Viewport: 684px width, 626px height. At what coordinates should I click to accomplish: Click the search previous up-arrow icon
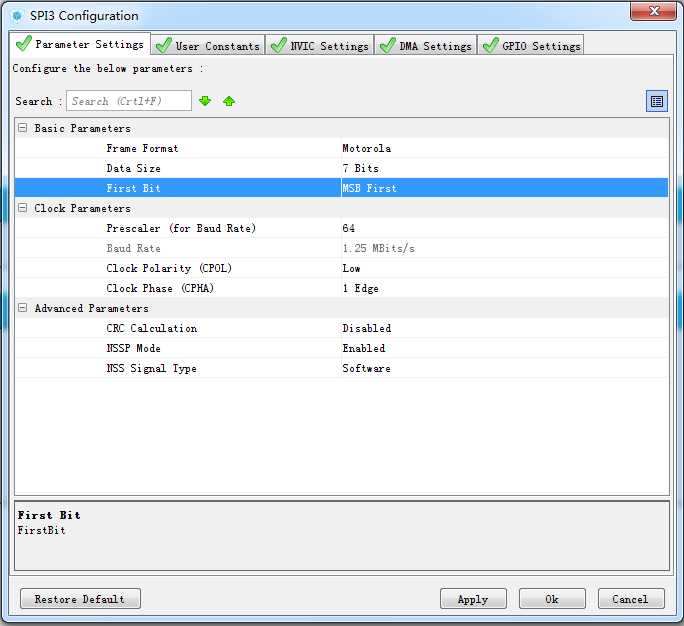[229, 101]
